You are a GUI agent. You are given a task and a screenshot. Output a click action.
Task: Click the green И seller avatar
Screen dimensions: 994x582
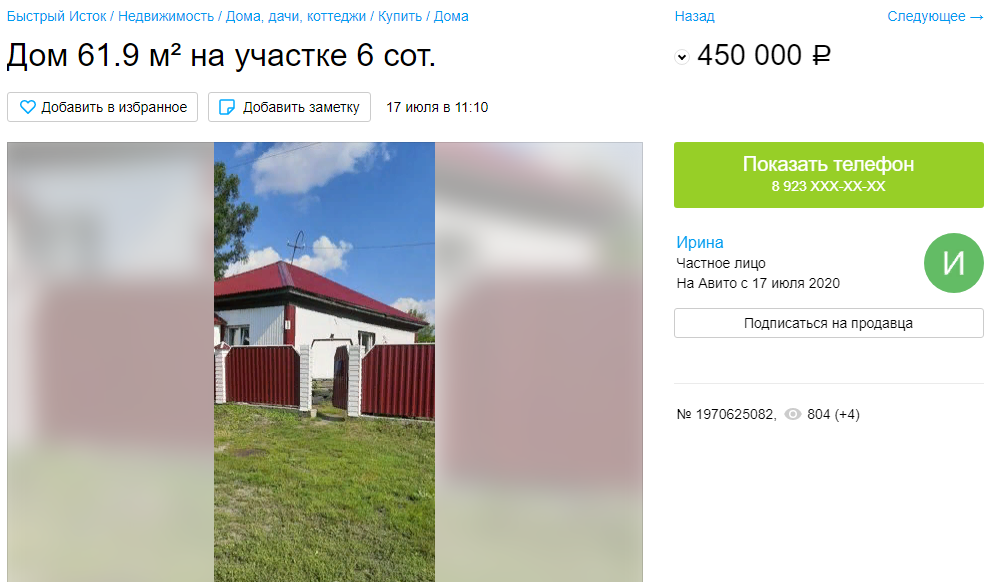click(953, 263)
